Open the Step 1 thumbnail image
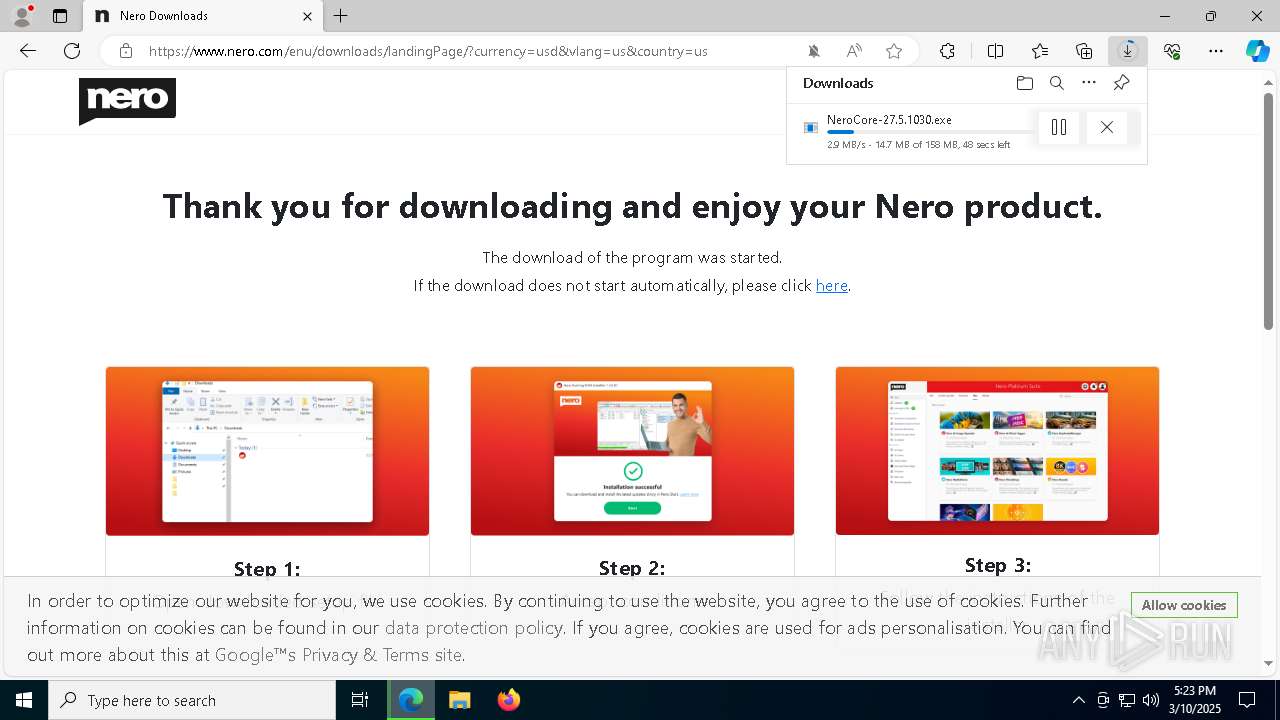Image resolution: width=1280 pixels, height=720 pixels. pos(267,451)
